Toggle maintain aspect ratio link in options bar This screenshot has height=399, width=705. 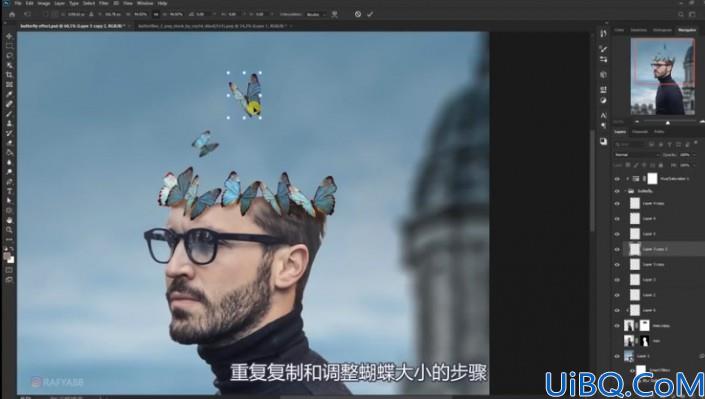pyautogui.click(x=156, y=14)
